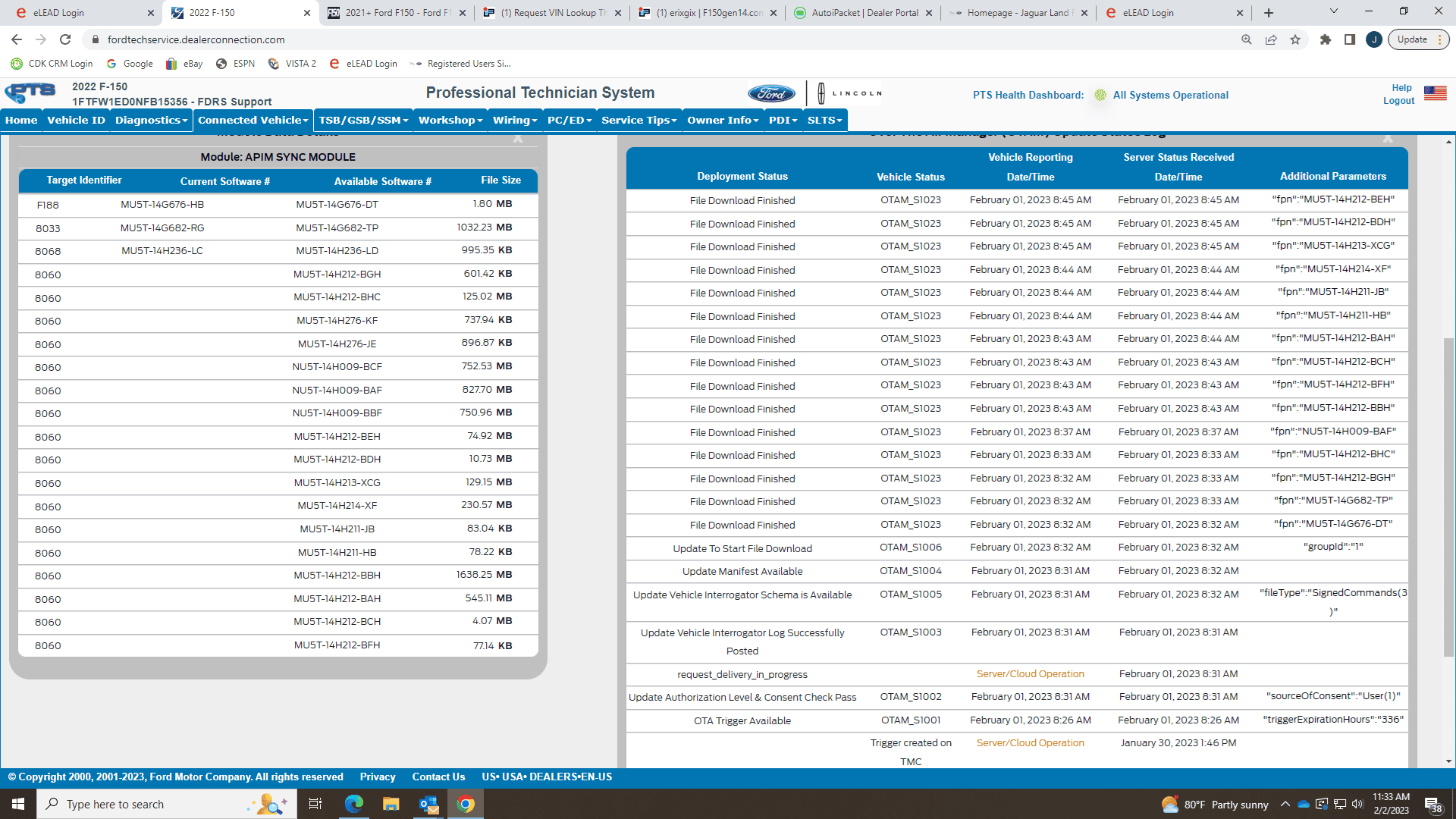Open the TSB/GSB/SSM dropdown menu

363,120
